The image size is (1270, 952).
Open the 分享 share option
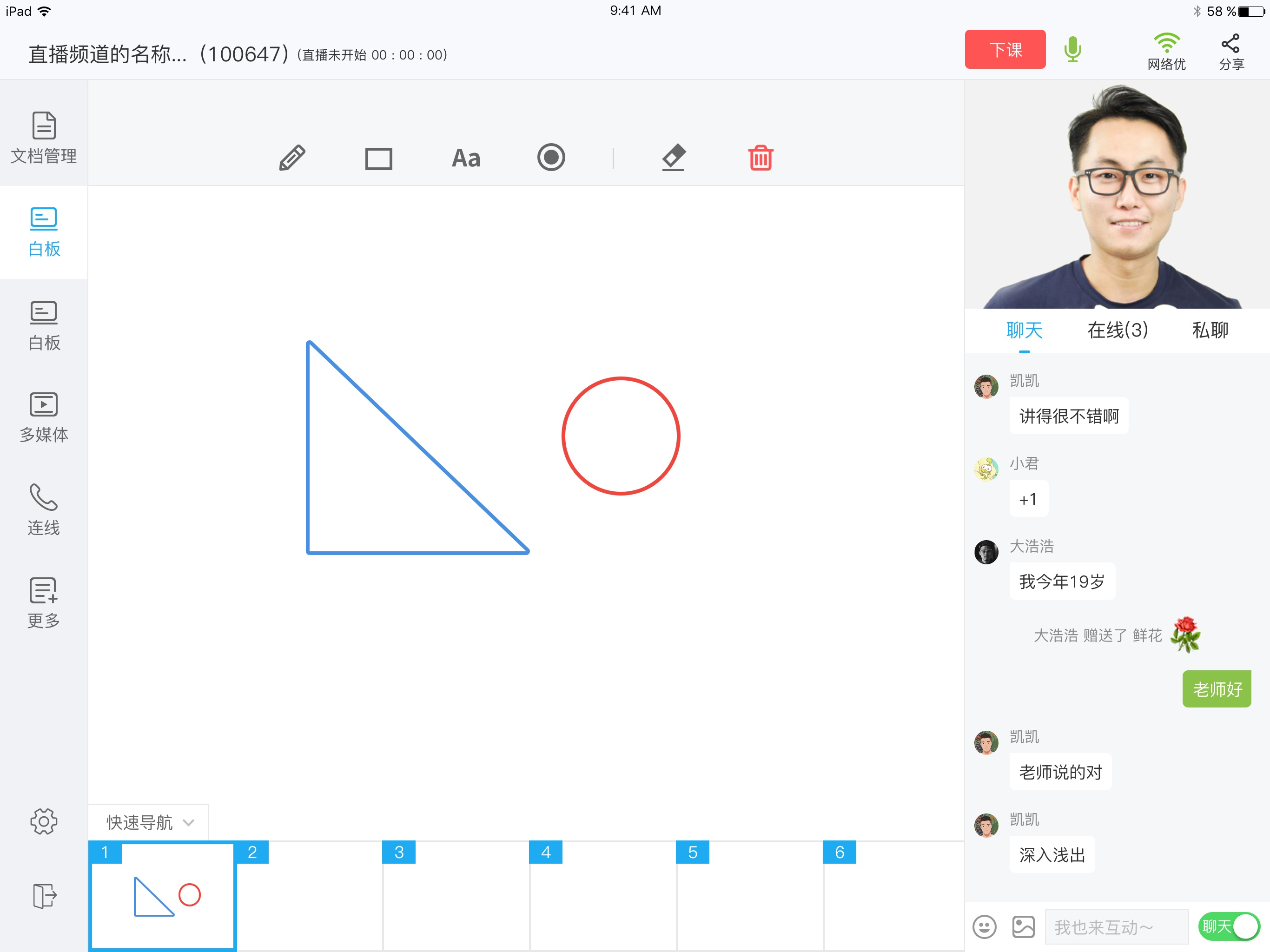click(1231, 52)
